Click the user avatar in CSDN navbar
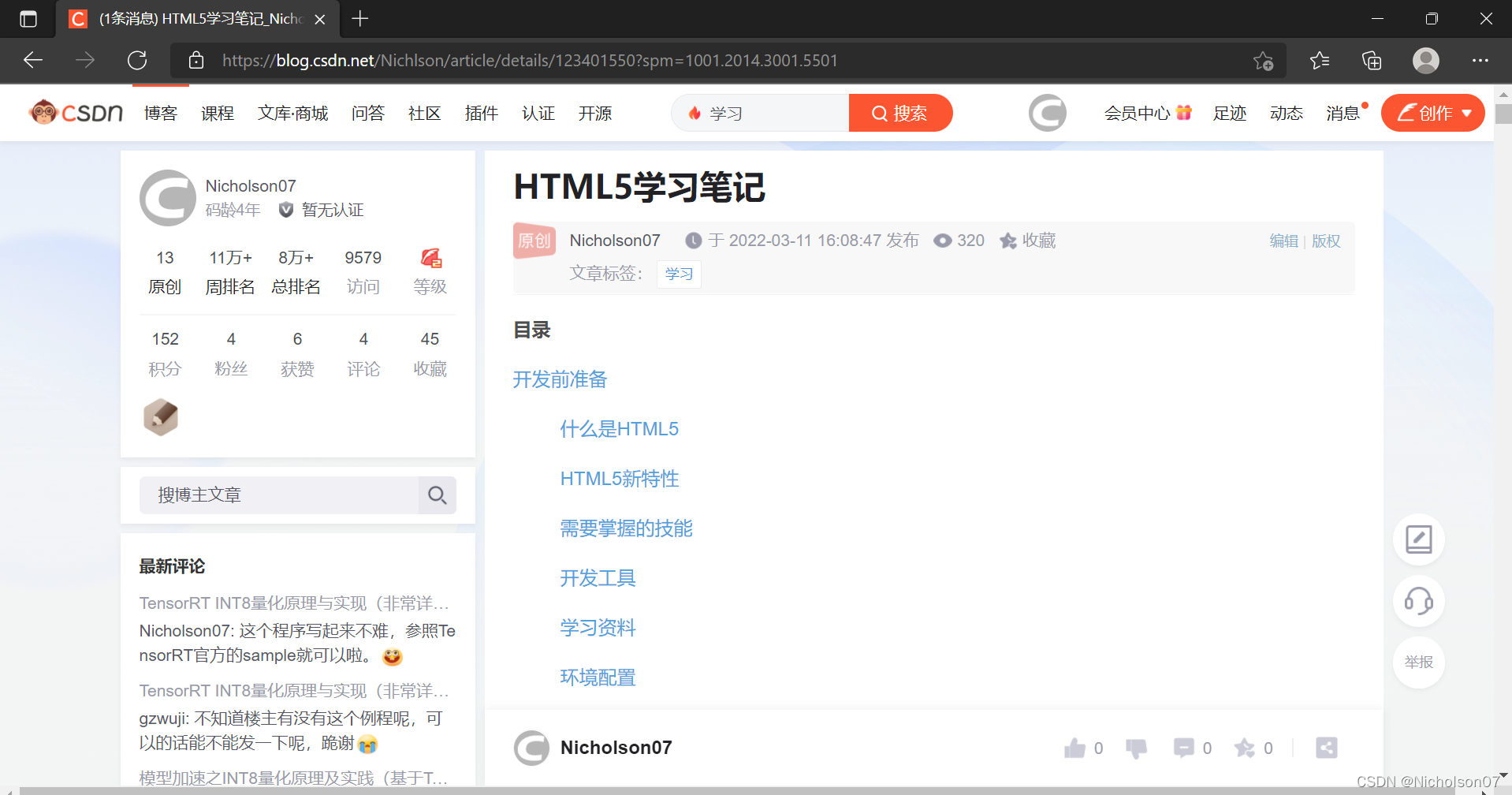1512x795 pixels. (1047, 113)
